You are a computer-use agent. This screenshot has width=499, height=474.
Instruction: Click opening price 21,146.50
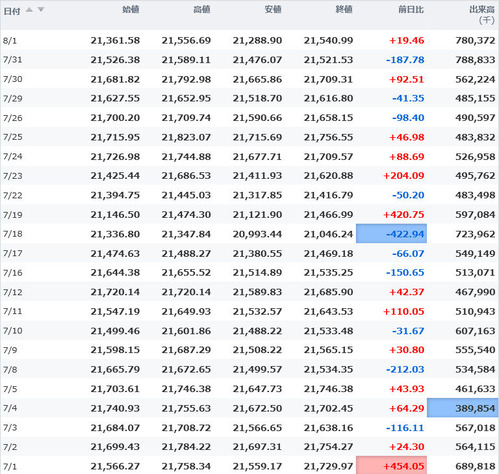(x=115, y=215)
